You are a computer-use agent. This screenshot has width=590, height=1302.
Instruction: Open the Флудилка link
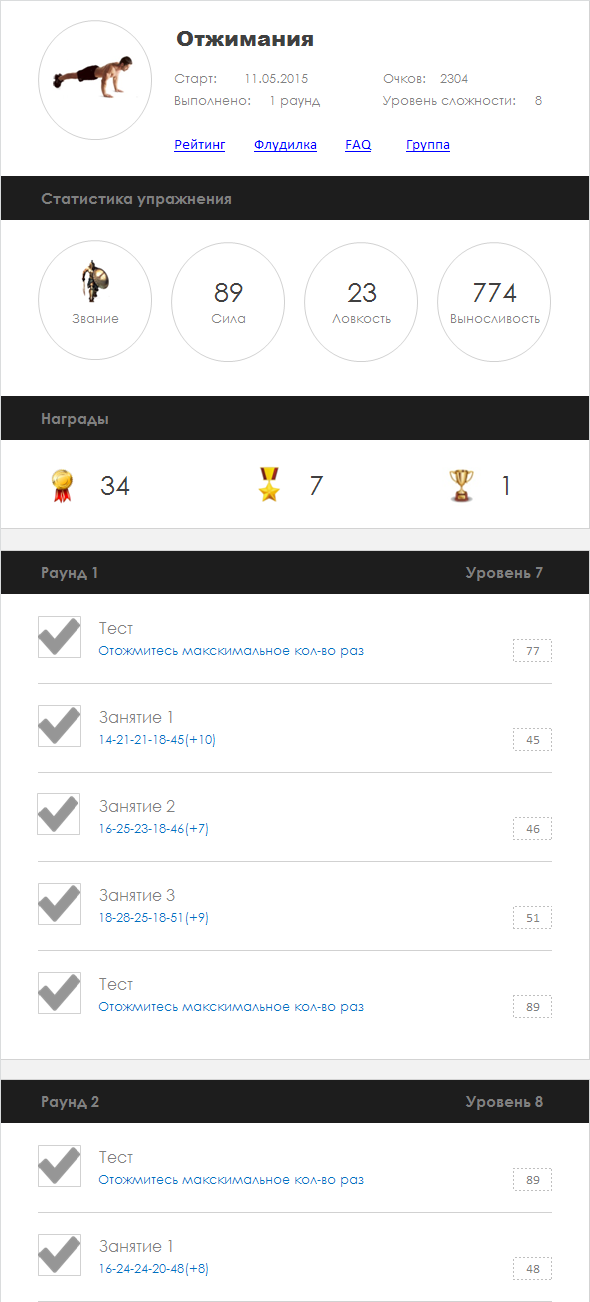[285, 145]
